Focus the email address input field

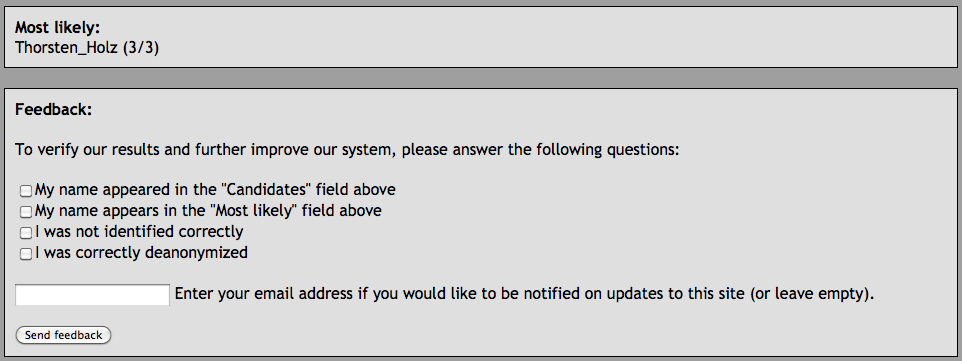tap(92, 295)
